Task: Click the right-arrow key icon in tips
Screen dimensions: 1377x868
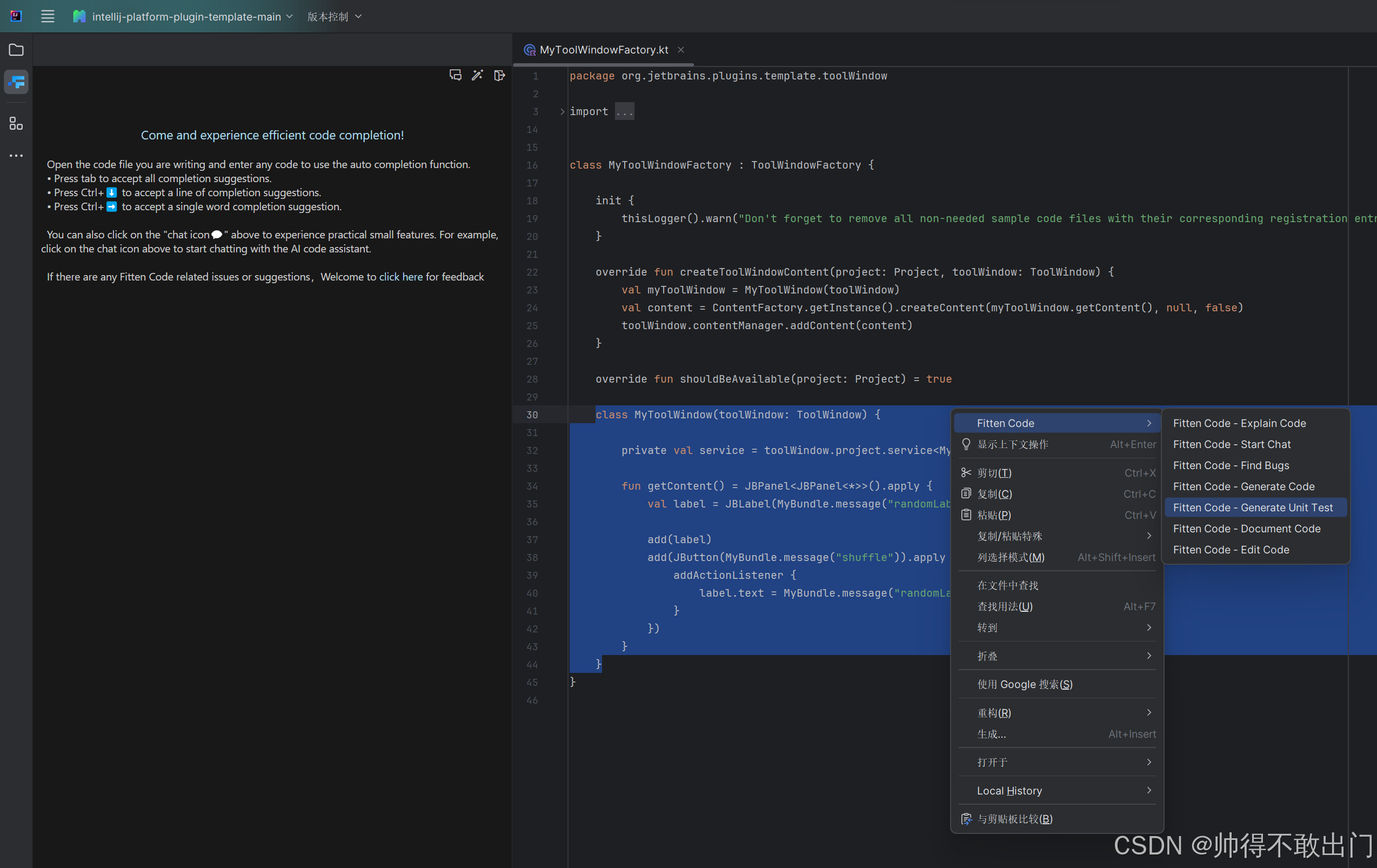Action: point(111,206)
